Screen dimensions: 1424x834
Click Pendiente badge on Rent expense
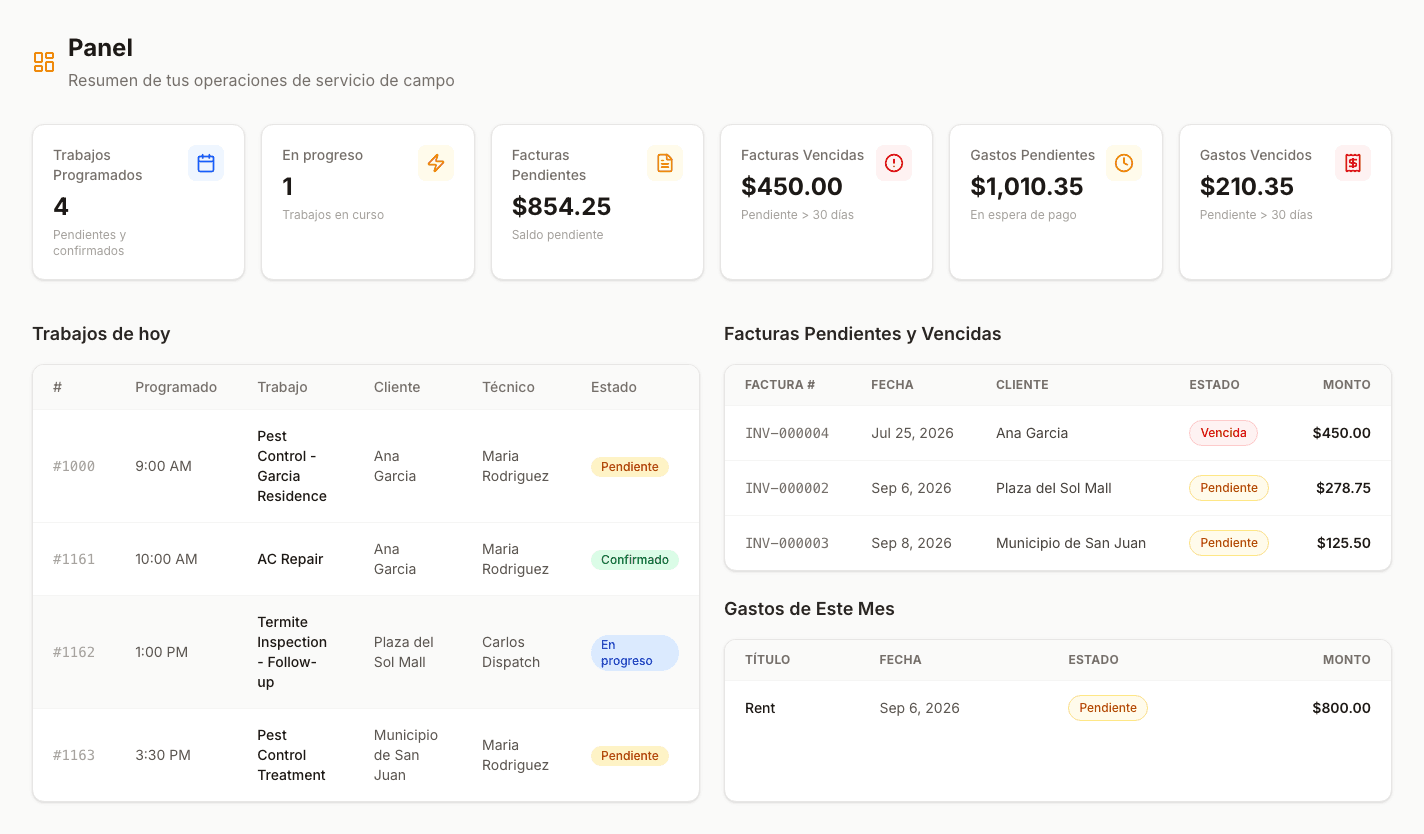click(x=1108, y=708)
